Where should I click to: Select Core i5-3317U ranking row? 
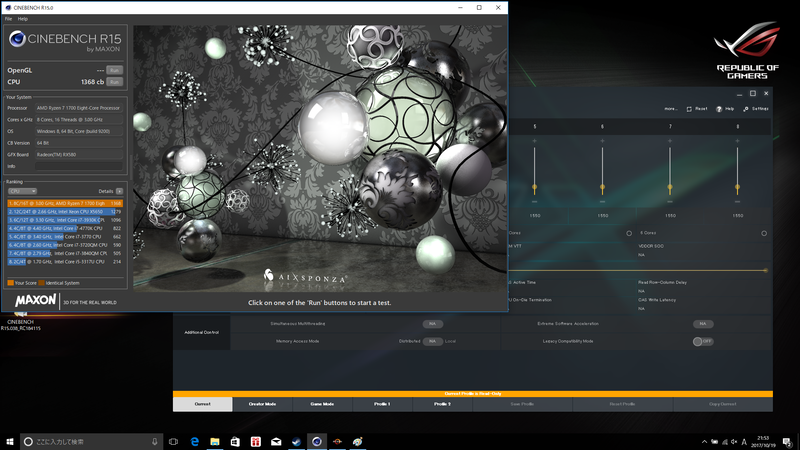pyautogui.click(x=65, y=262)
